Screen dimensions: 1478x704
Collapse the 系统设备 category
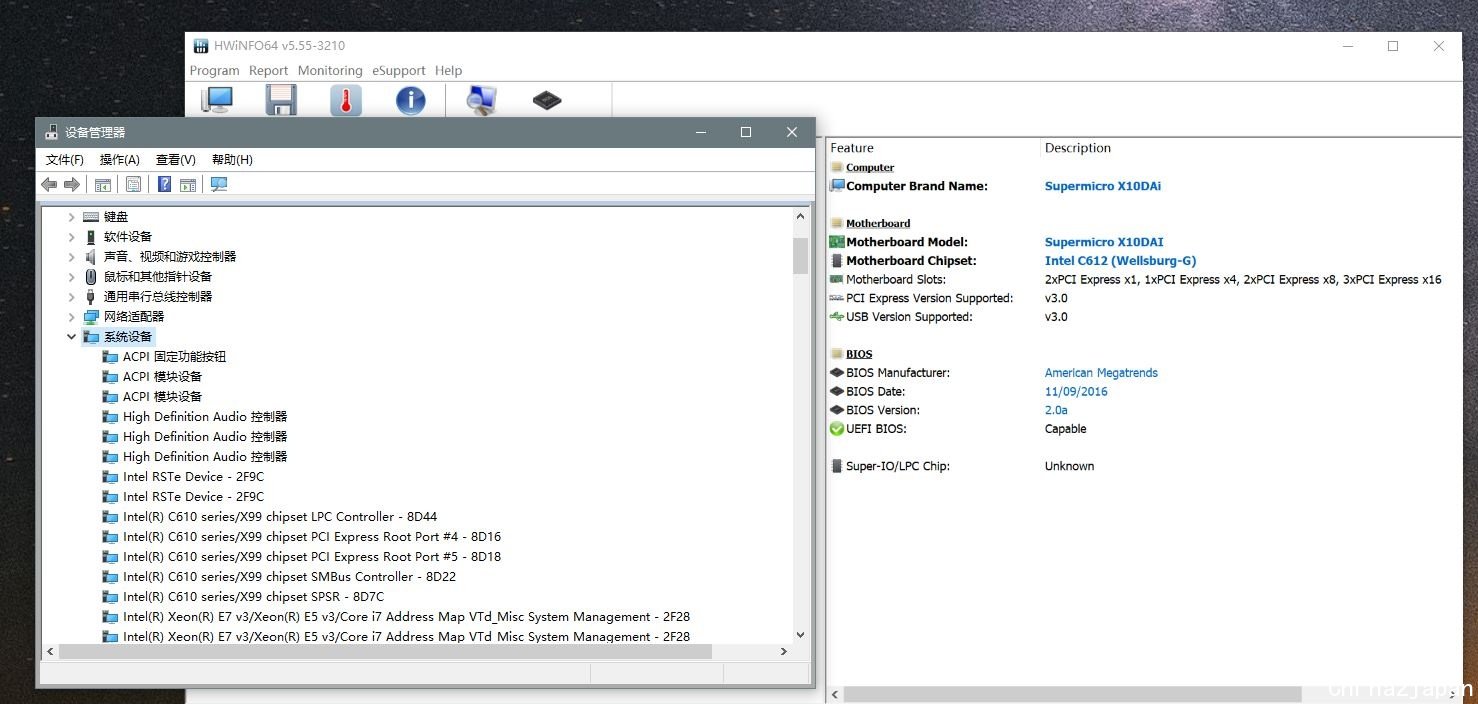pyautogui.click(x=71, y=337)
